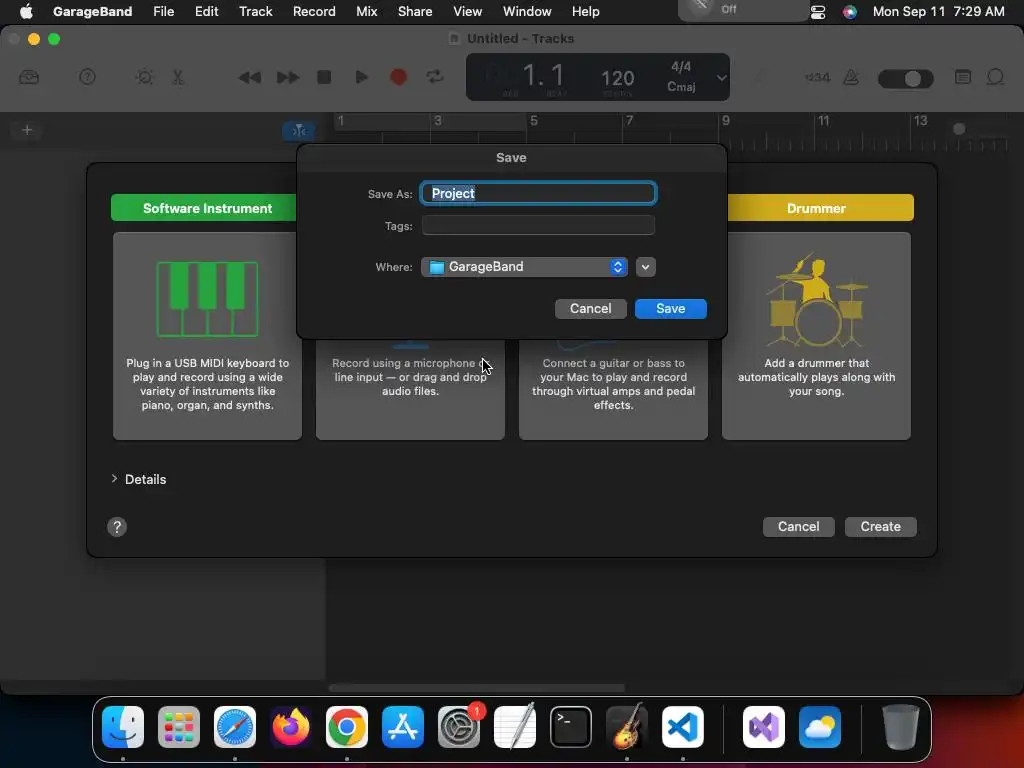Image resolution: width=1024 pixels, height=768 pixels.
Task: Open the LCD display mode dropdown arrow
Action: (x=721, y=77)
